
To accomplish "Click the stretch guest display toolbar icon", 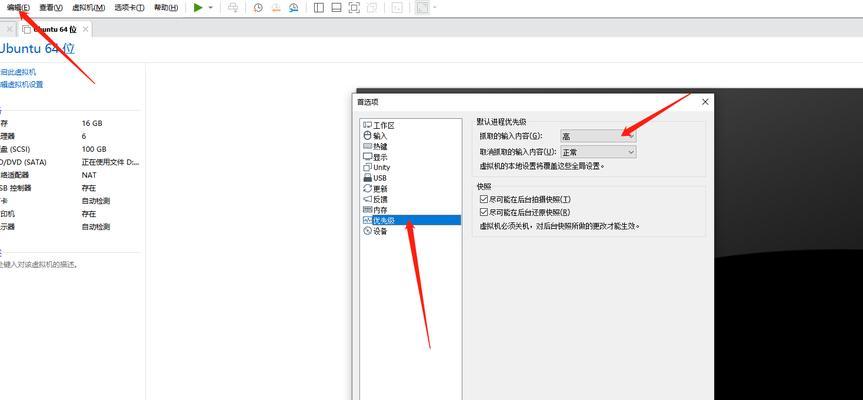I will tap(422, 8).
